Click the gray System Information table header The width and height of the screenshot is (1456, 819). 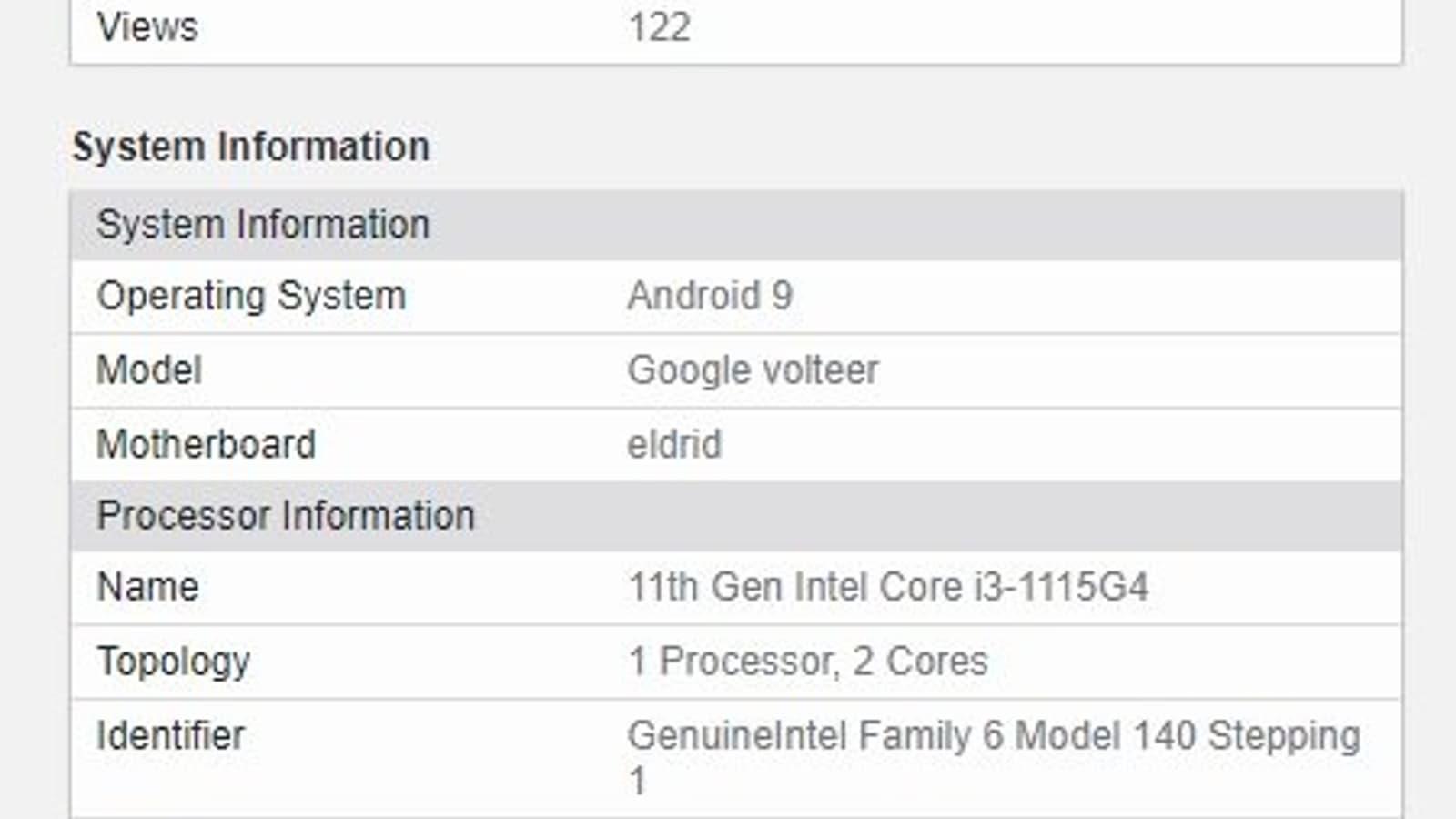pos(263,225)
